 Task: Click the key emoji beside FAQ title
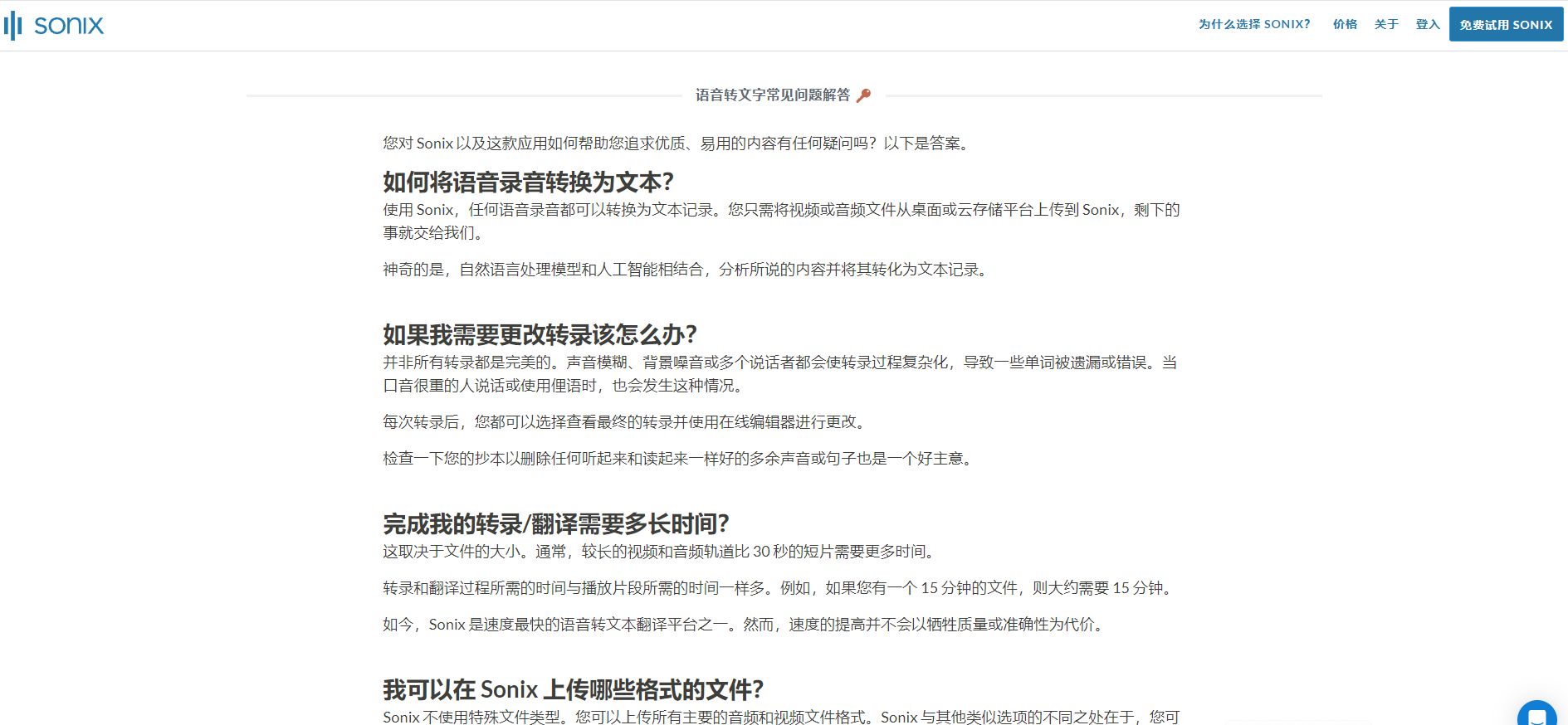click(x=863, y=95)
